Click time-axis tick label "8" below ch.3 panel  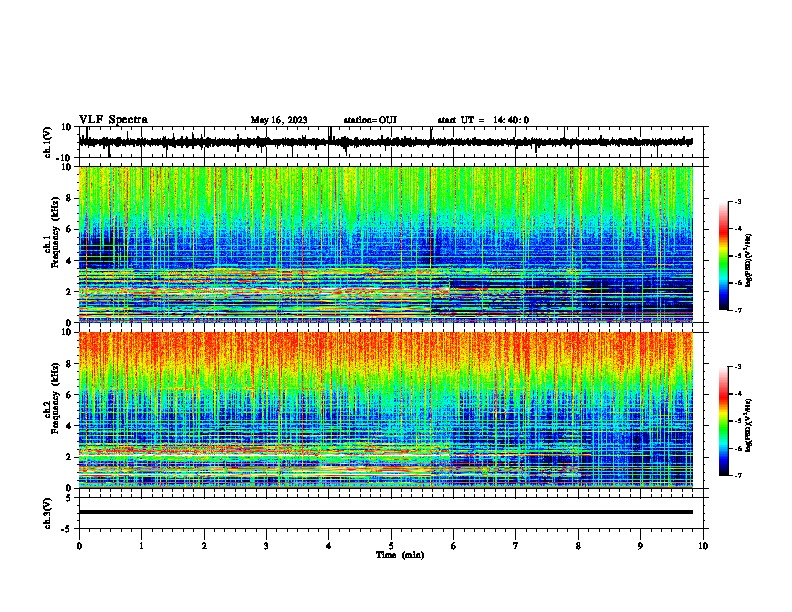click(x=578, y=546)
